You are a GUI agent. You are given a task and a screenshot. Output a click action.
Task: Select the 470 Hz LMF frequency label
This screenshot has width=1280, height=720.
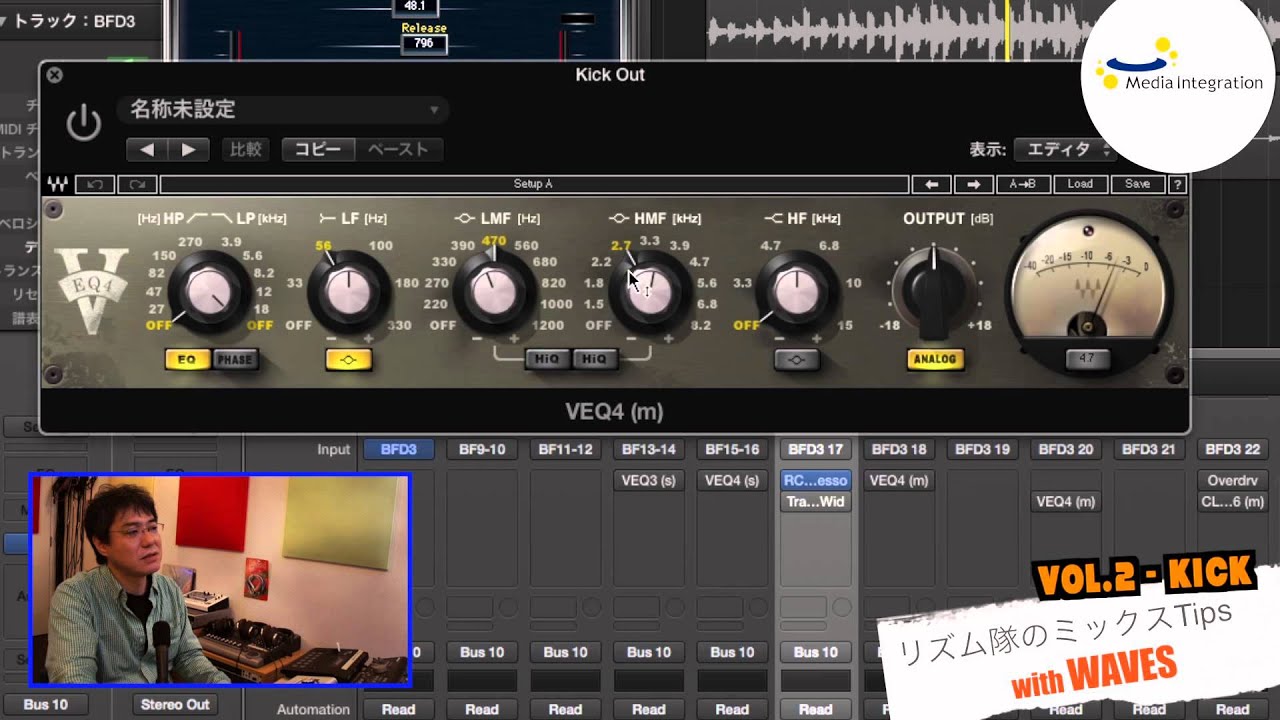coord(494,241)
